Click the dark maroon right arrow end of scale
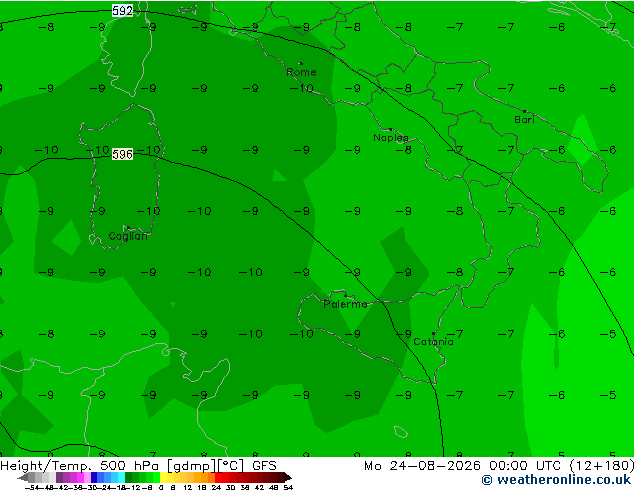Image resolution: width=634 pixels, height=490 pixels. (288, 477)
